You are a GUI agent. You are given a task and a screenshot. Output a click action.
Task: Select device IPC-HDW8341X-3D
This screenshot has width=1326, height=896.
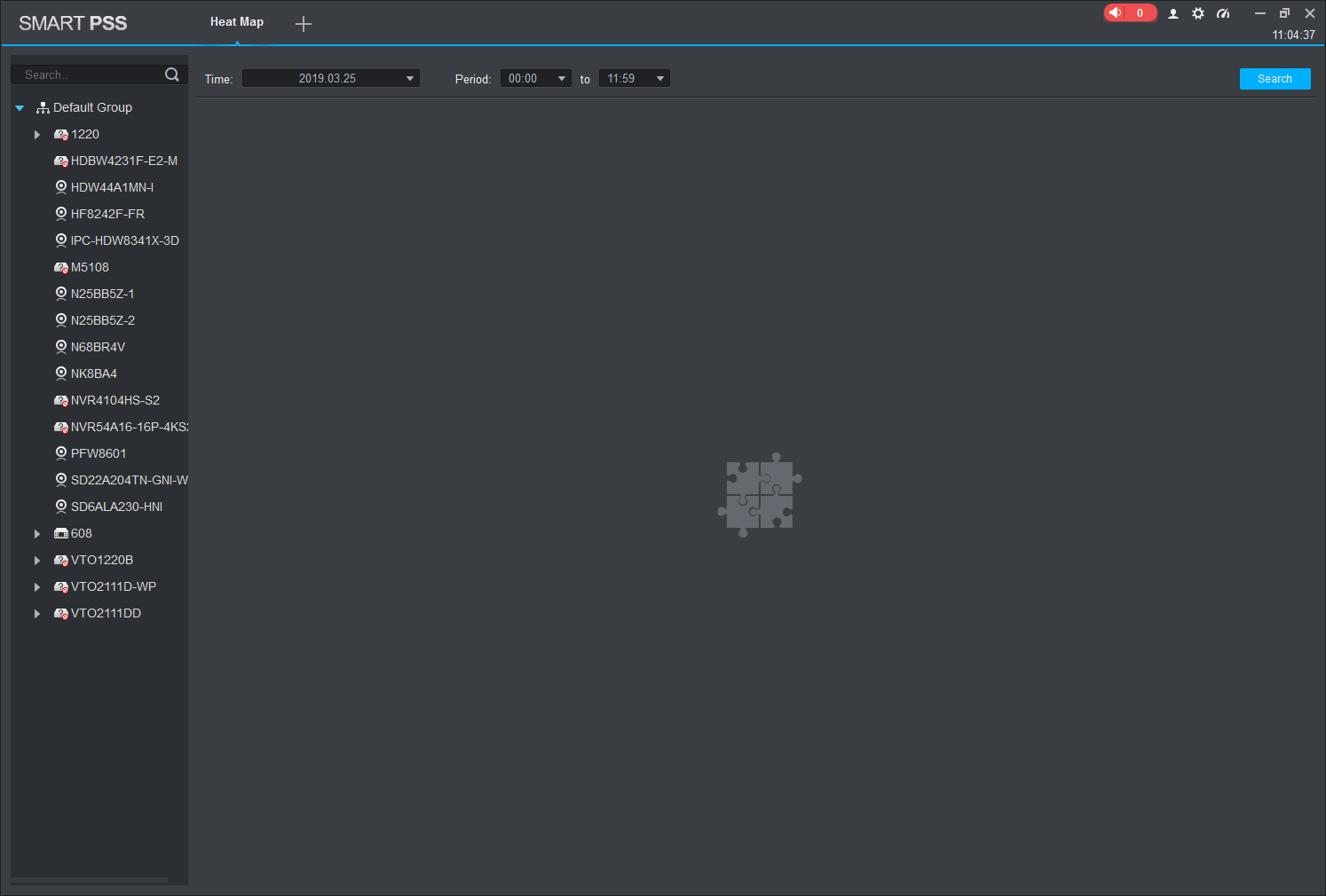[x=125, y=240]
